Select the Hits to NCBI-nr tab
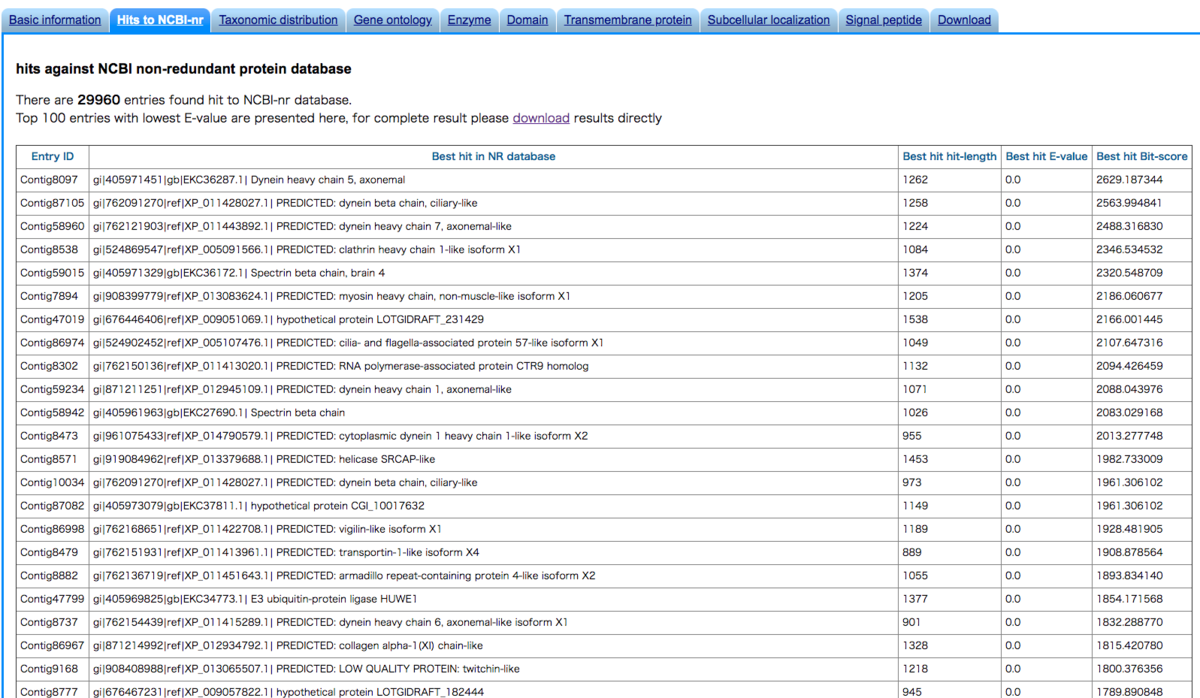Viewport: 1200px width, 698px height. (160, 20)
